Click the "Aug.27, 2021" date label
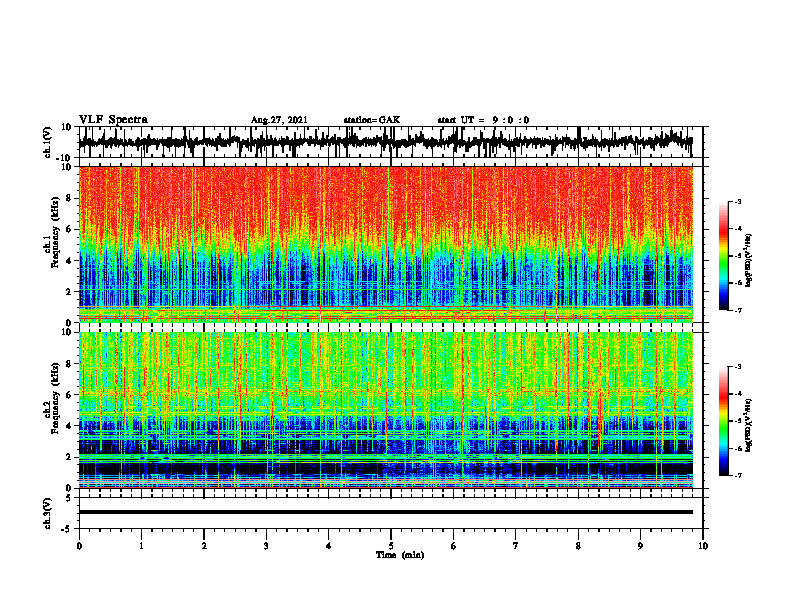This screenshot has height=612, width=792. [279, 120]
